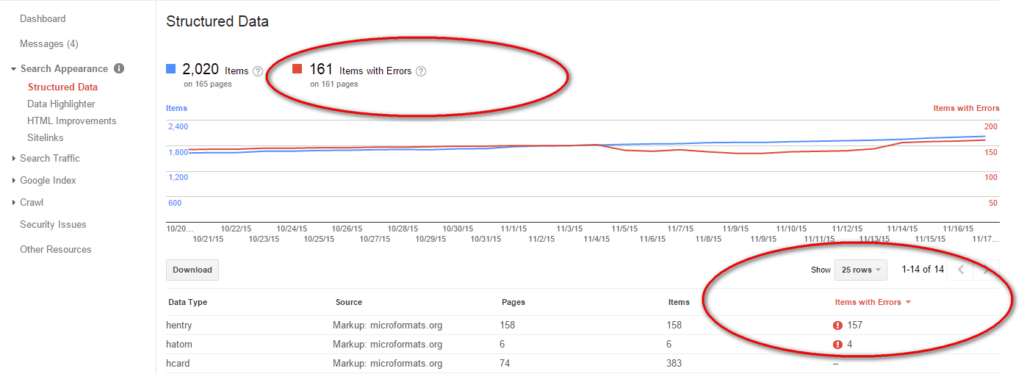Click error icon beside 4
This screenshot has height=374, width=1024.
point(838,344)
